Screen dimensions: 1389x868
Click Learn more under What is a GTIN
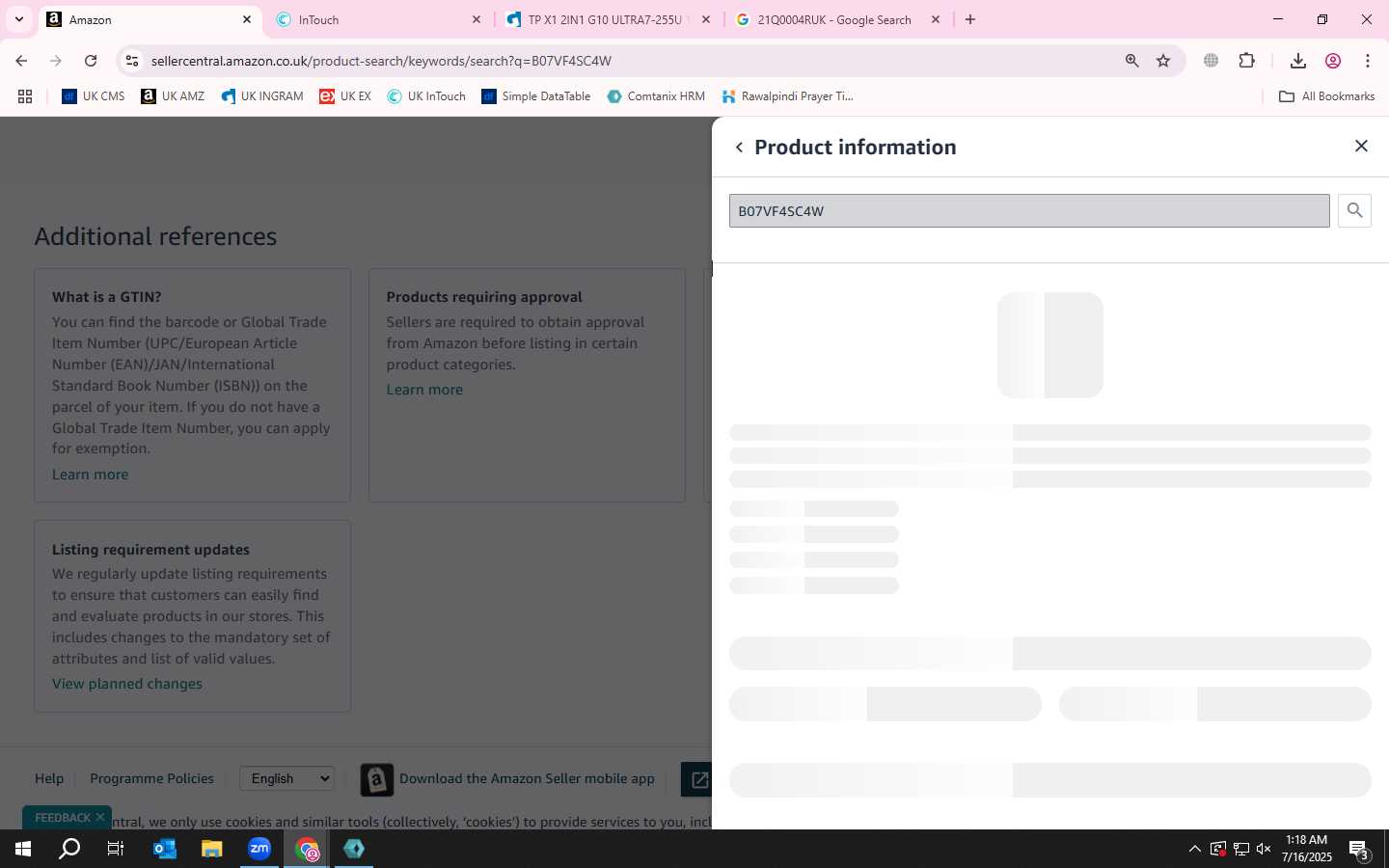[90, 475]
